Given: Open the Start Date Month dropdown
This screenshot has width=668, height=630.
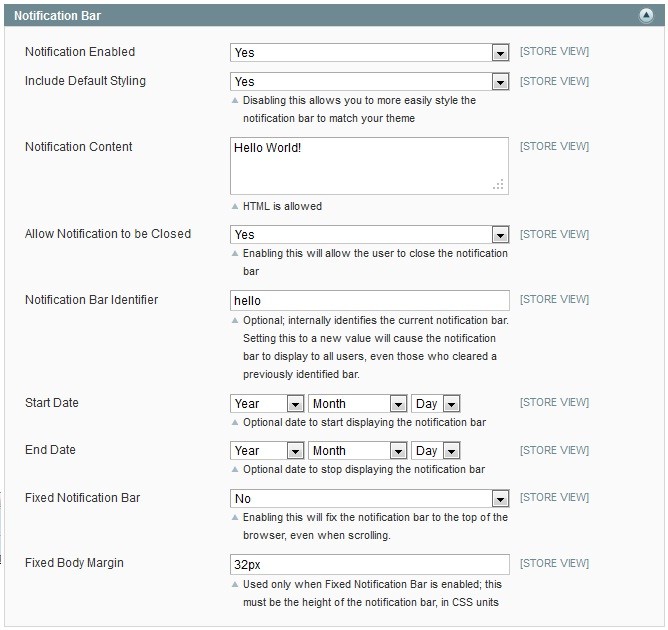Looking at the screenshot, I should click(358, 403).
